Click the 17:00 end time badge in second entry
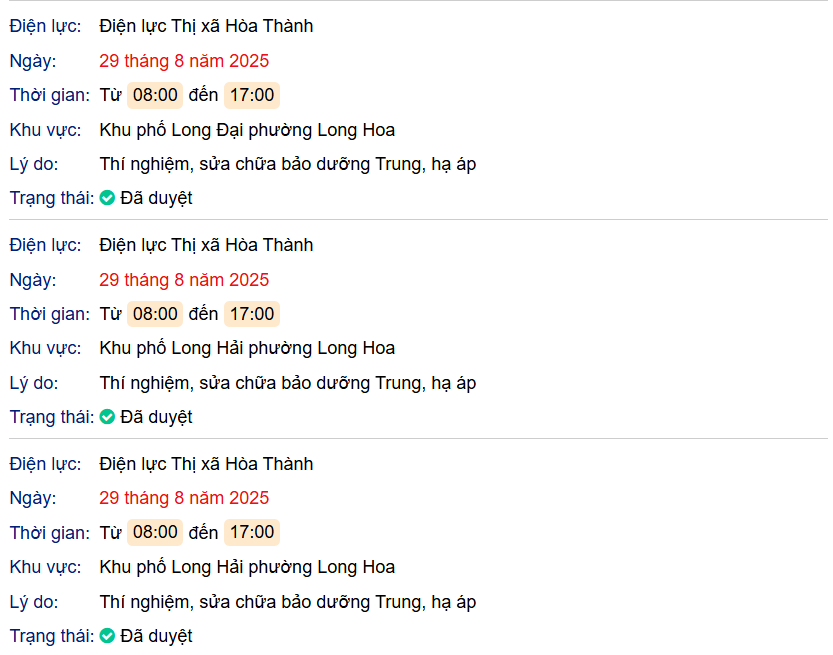 coord(252,314)
